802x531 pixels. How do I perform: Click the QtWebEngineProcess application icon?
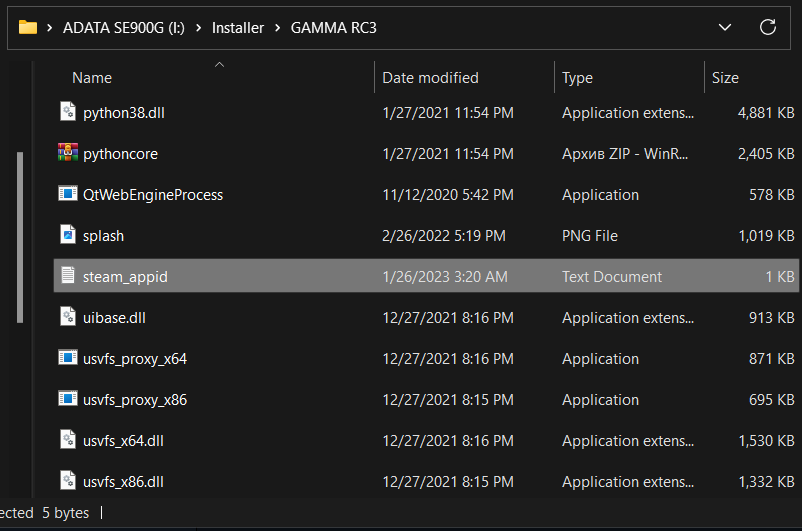coord(67,195)
